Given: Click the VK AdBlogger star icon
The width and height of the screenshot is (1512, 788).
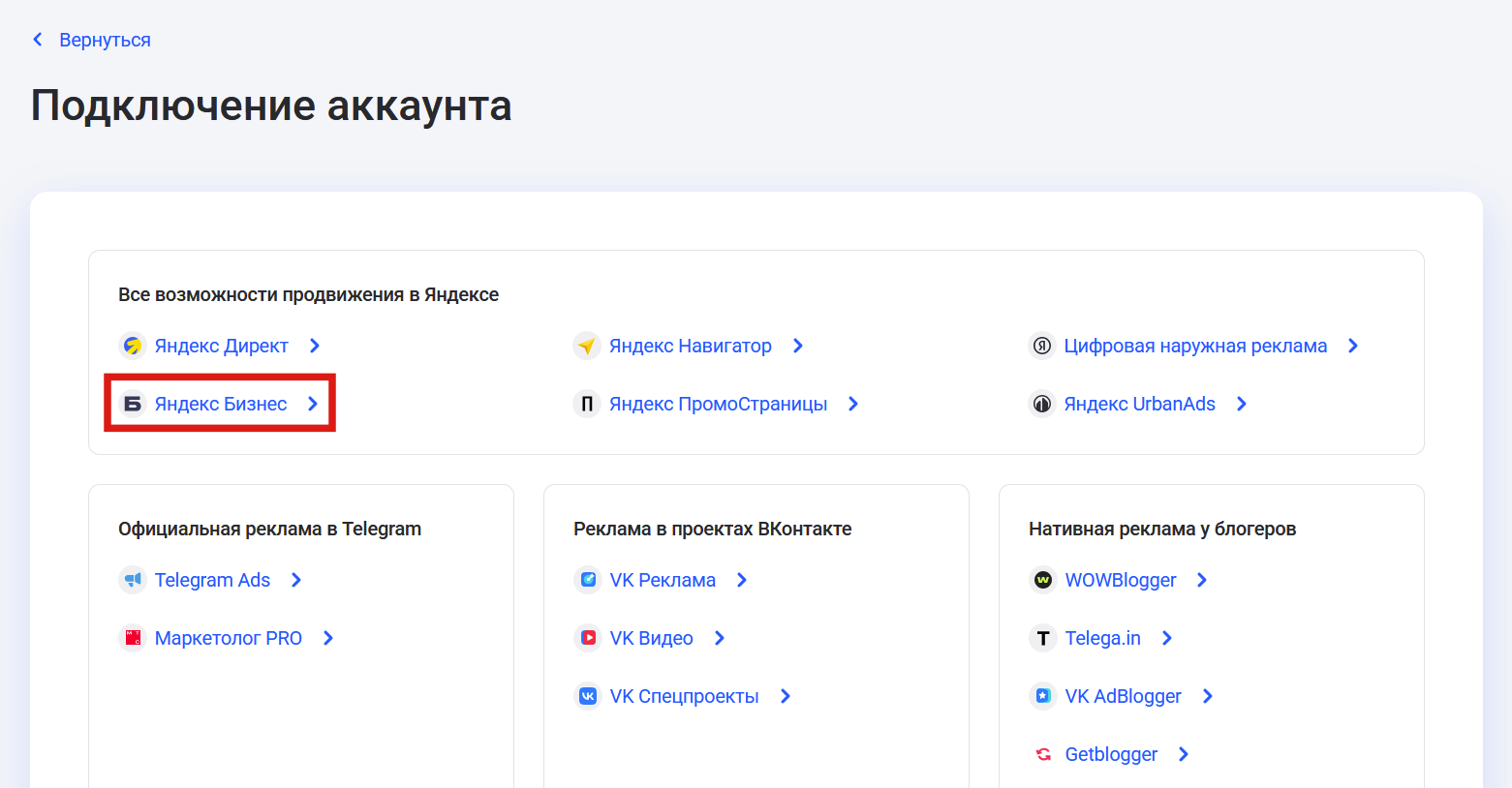Looking at the screenshot, I should tap(1043, 696).
